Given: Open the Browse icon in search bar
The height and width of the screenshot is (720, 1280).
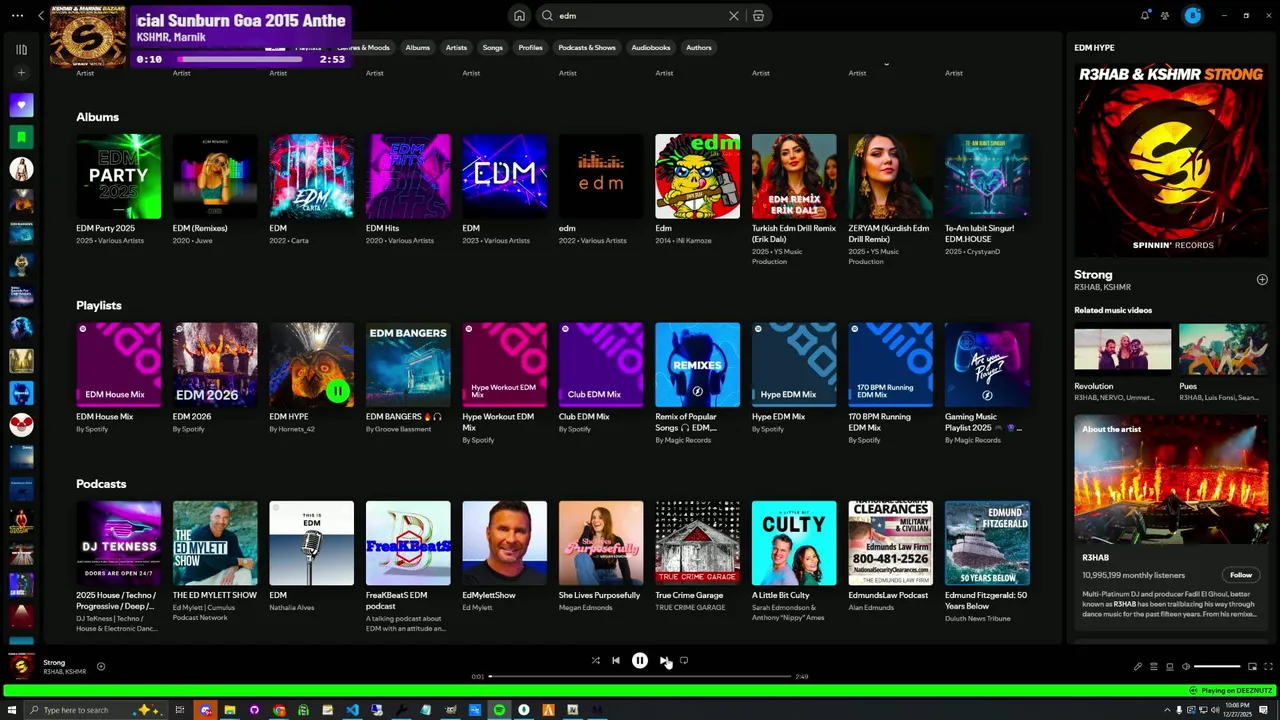Looking at the screenshot, I should pyautogui.click(x=758, y=16).
